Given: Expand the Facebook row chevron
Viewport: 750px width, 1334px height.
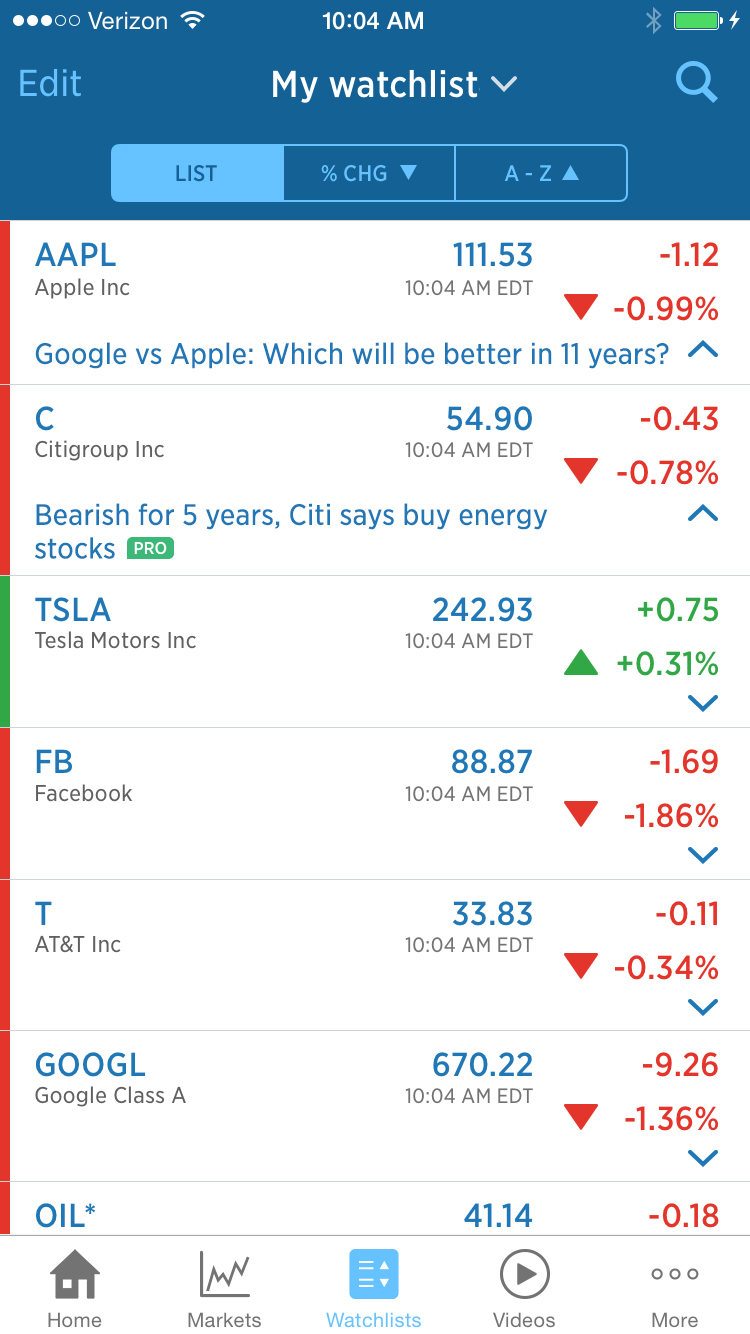Looking at the screenshot, I should [703, 855].
